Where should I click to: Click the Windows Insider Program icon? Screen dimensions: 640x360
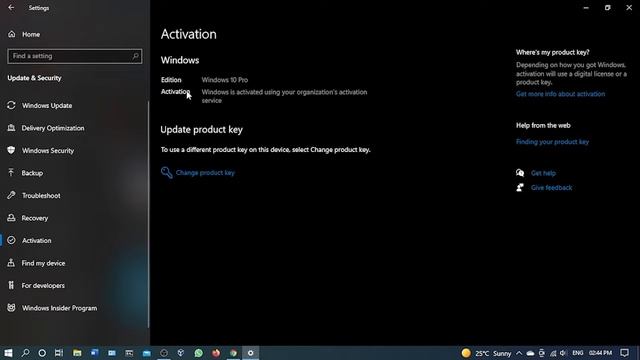(11, 308)
